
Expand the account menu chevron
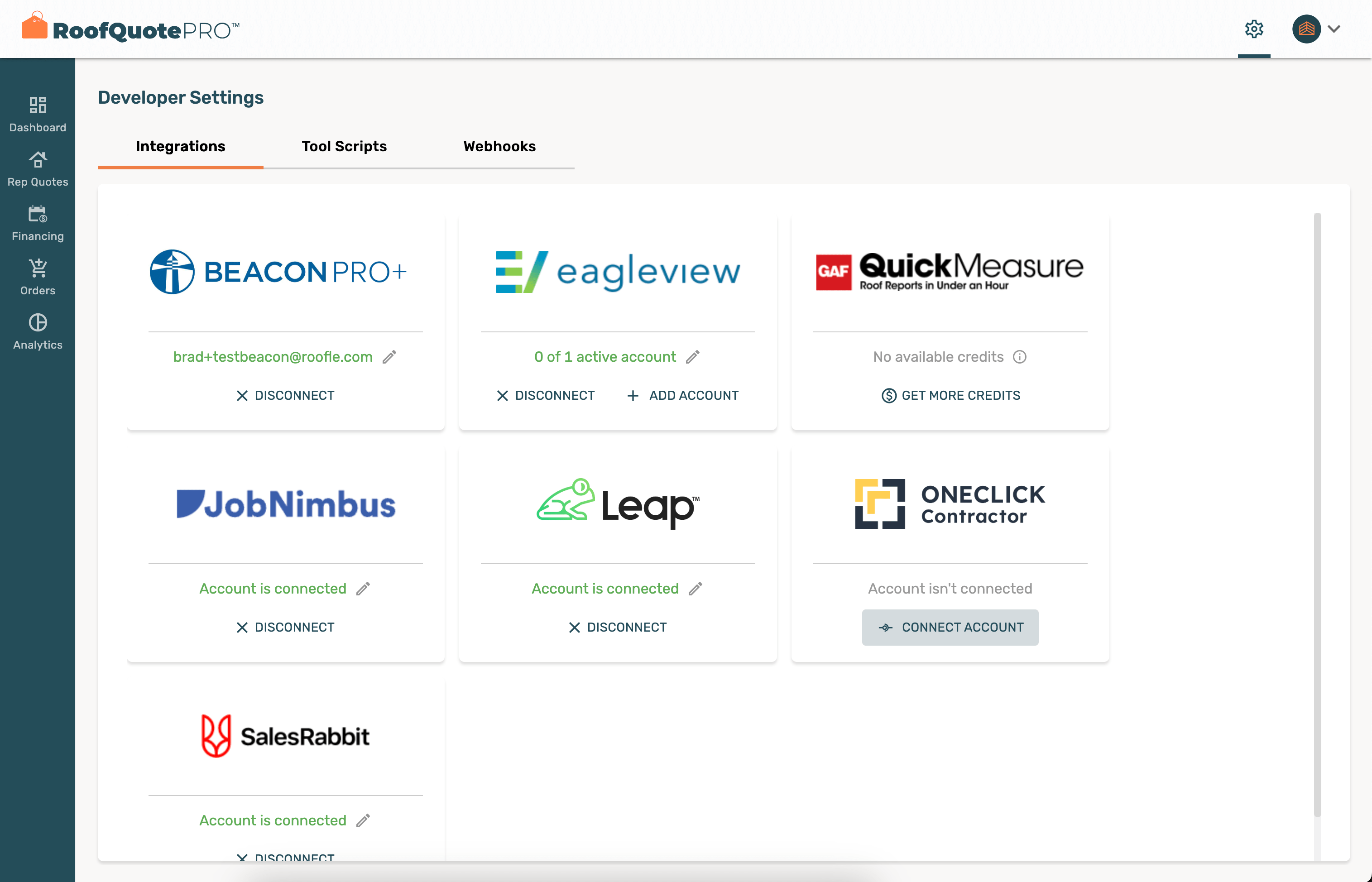tap(1335, 29)
